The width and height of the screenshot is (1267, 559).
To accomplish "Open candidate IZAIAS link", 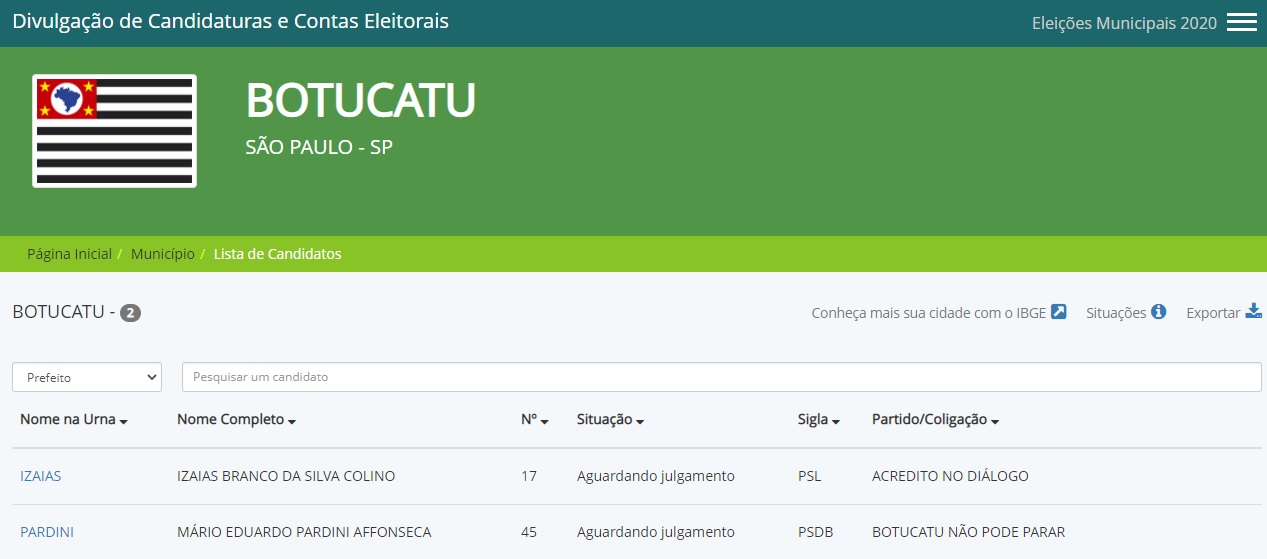I will click(x=41, y=476).
